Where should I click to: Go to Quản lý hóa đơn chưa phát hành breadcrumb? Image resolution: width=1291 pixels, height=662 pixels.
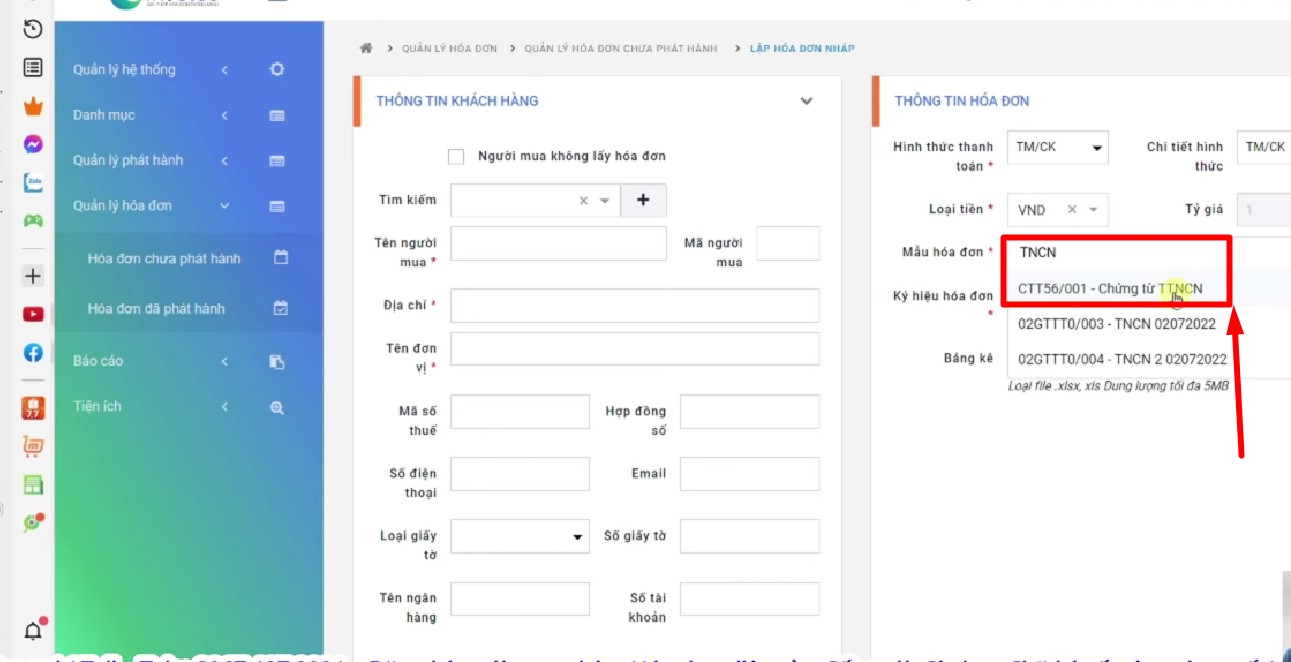click(x=621, y=48)
